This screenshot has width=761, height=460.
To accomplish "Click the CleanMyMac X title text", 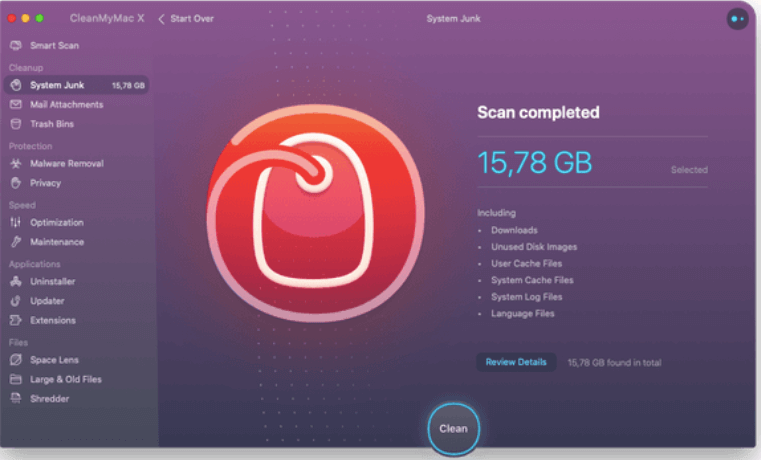I will click(107, 18).
